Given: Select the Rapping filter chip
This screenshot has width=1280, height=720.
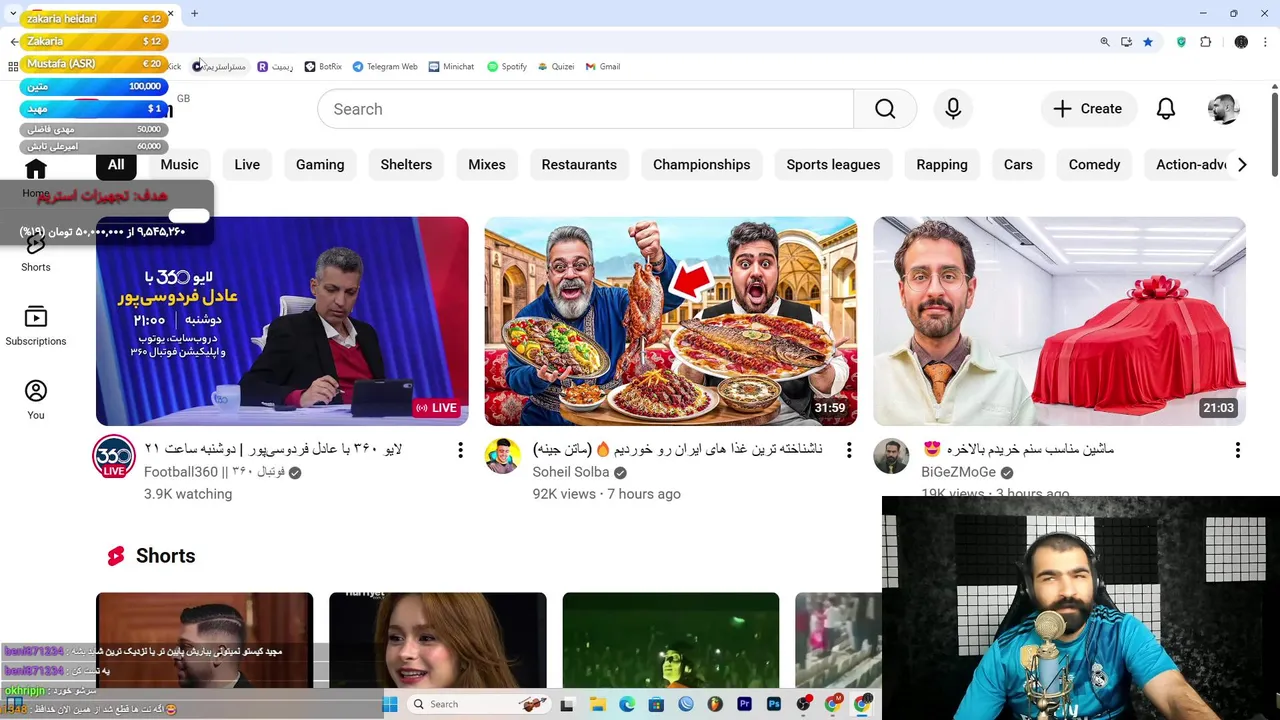Looking at the screenshot, I should 942,165.
